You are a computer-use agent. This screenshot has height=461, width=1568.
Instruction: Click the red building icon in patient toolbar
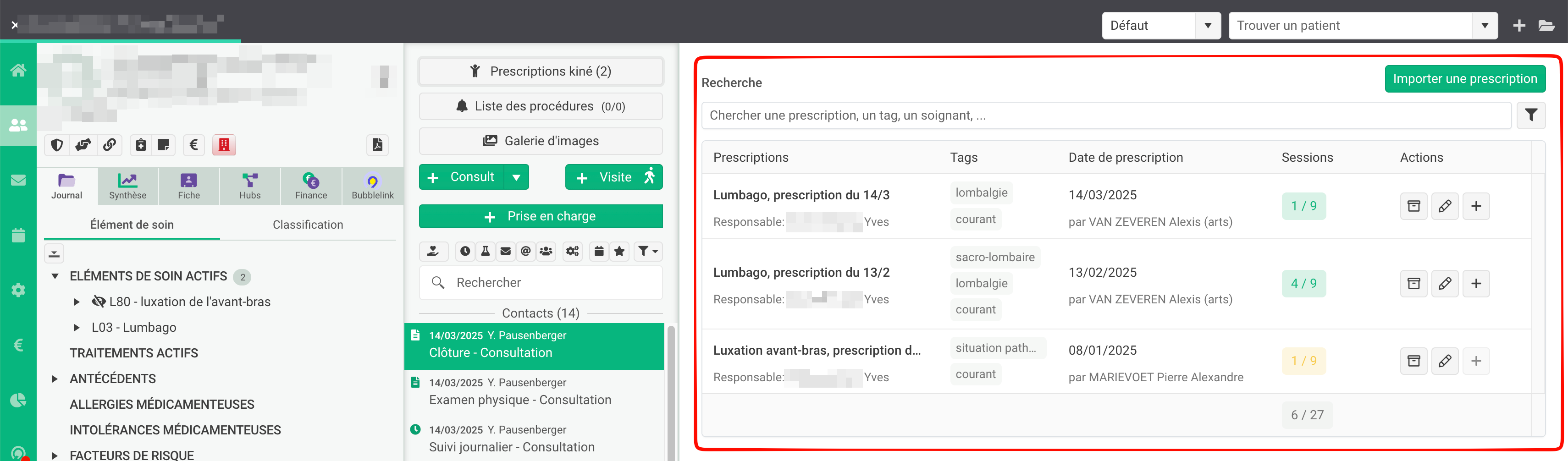tap(224, 145)
